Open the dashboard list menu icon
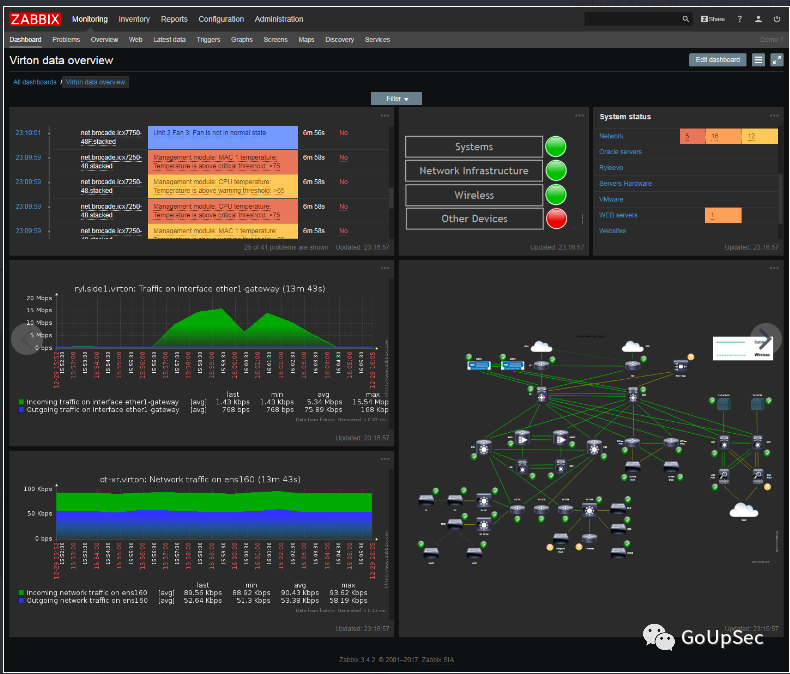 pos(758,60)
